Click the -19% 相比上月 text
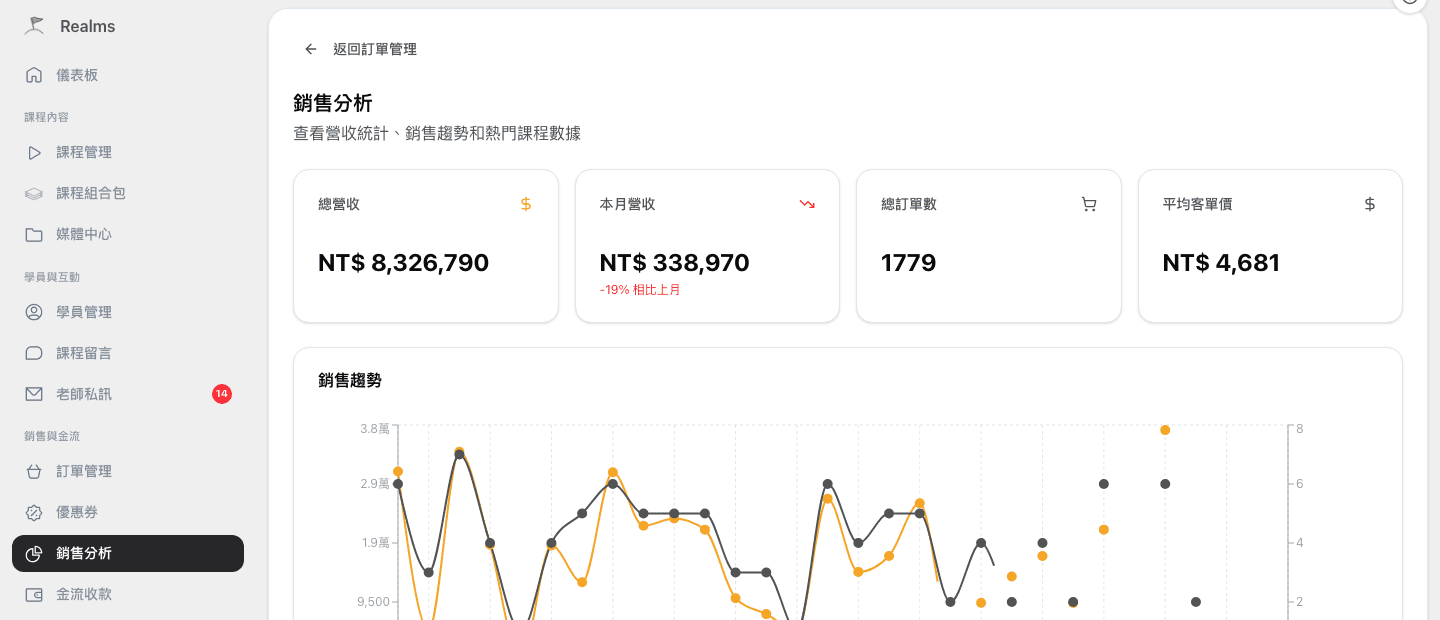This screenshot has height=620, width=1440. click(x=640, y=290)
